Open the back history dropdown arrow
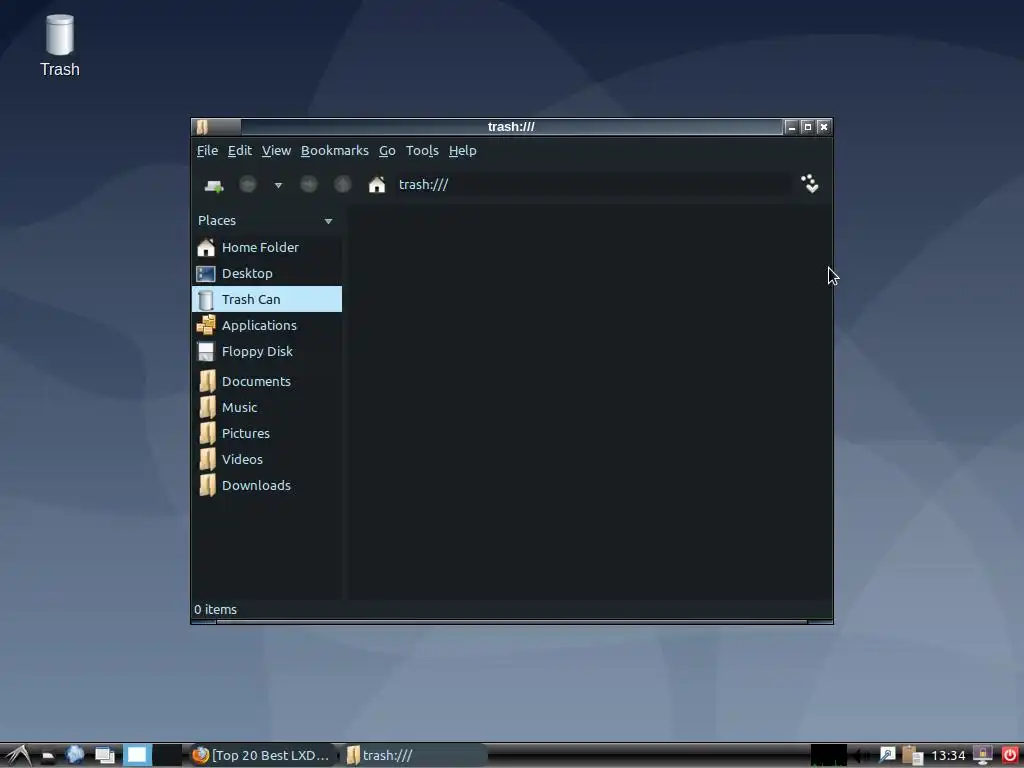The image size is (1024, 768). (278, 185)
